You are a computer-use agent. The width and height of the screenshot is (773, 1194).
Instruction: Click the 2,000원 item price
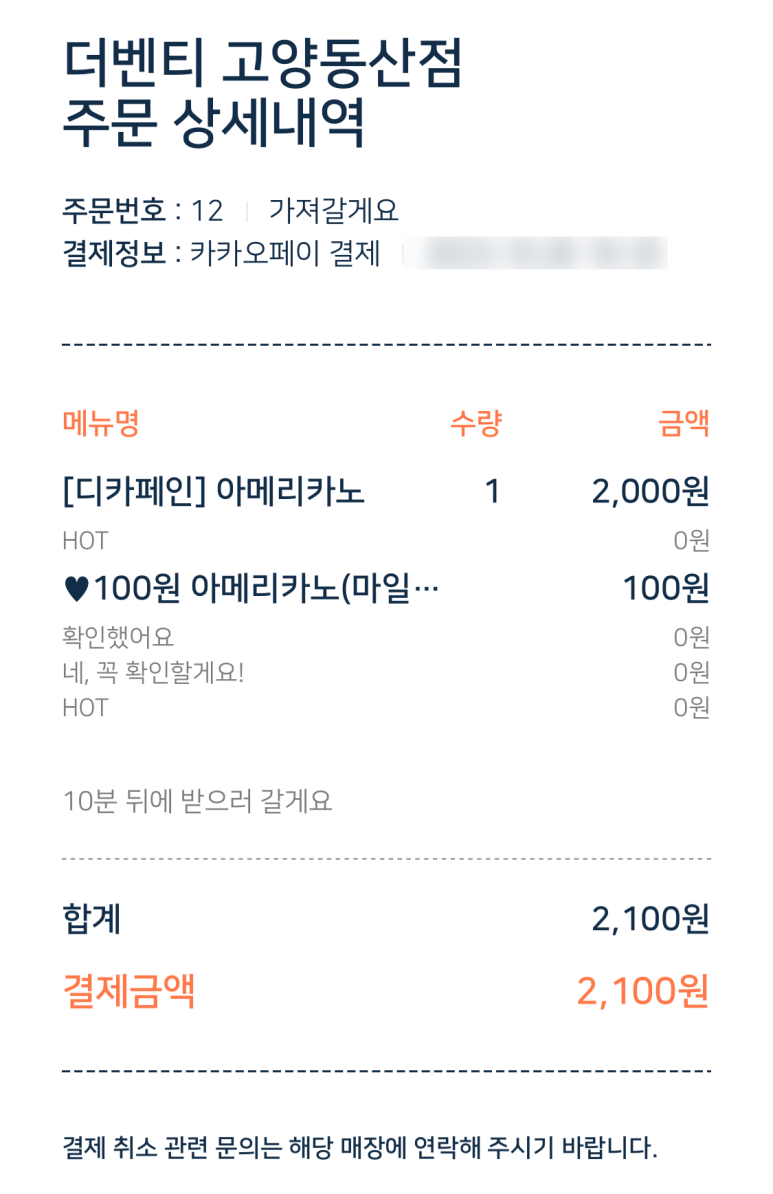pyautogui.click(x=650, y=492)
